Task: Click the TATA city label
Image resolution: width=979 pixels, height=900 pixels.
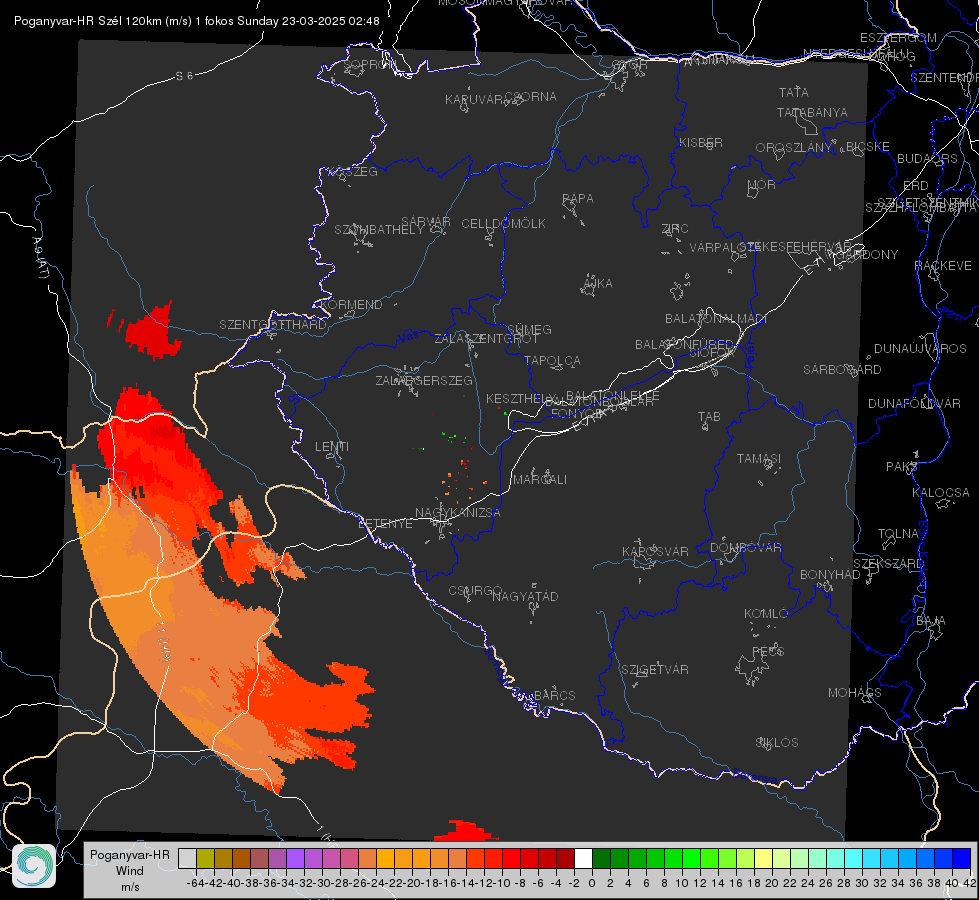Action: click(794, 92)
